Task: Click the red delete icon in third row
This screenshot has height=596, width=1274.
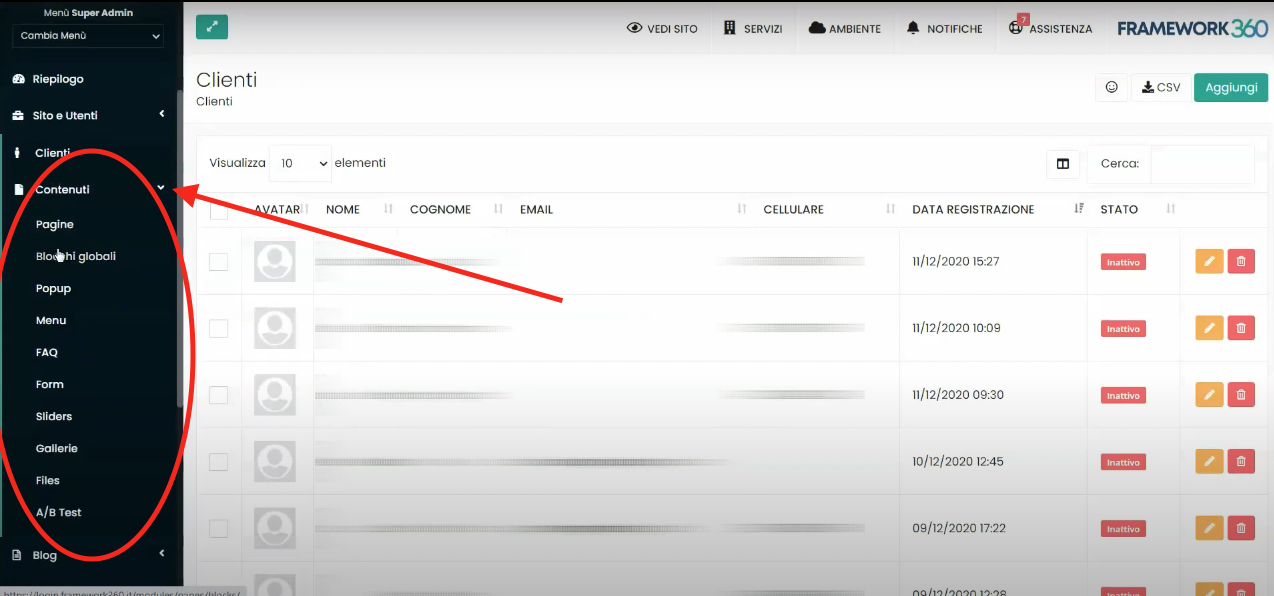Action: click(x=1241, y=395)
